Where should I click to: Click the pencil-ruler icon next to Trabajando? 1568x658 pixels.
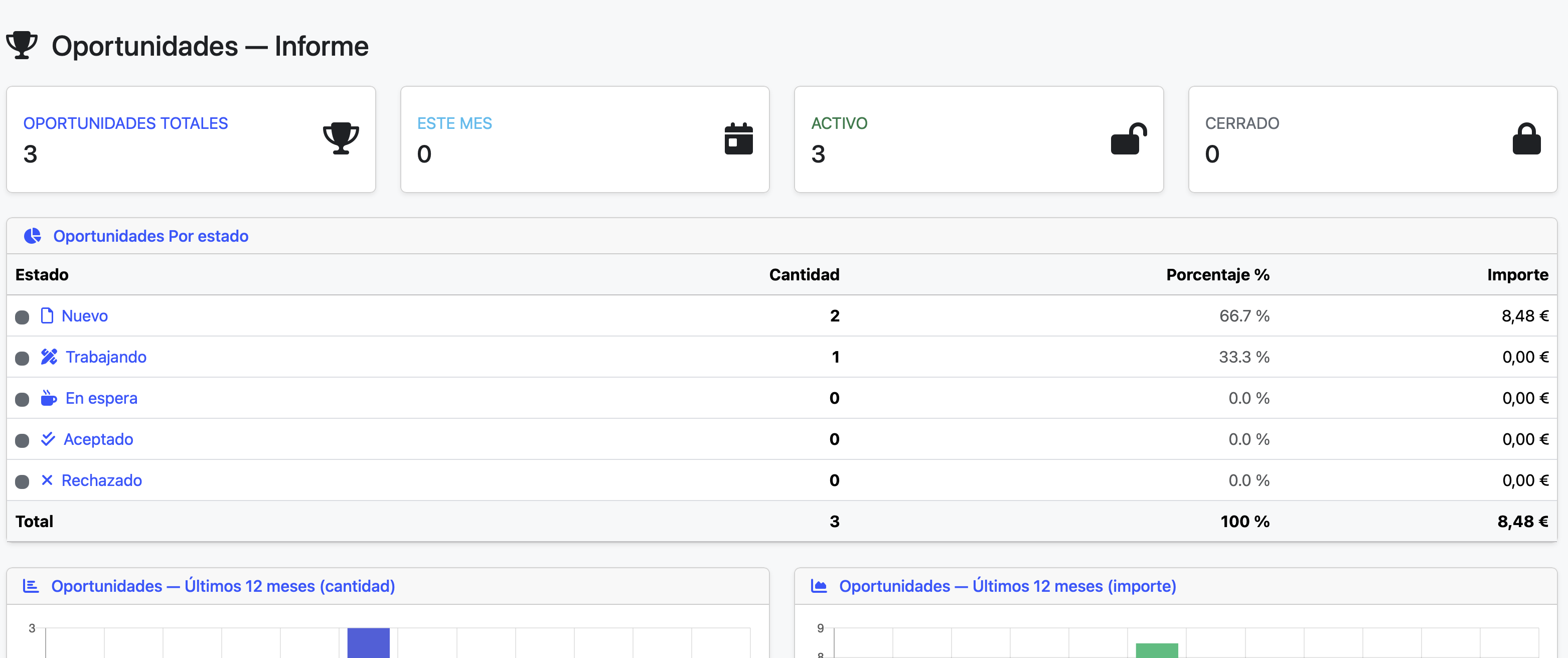pos(49,357)
